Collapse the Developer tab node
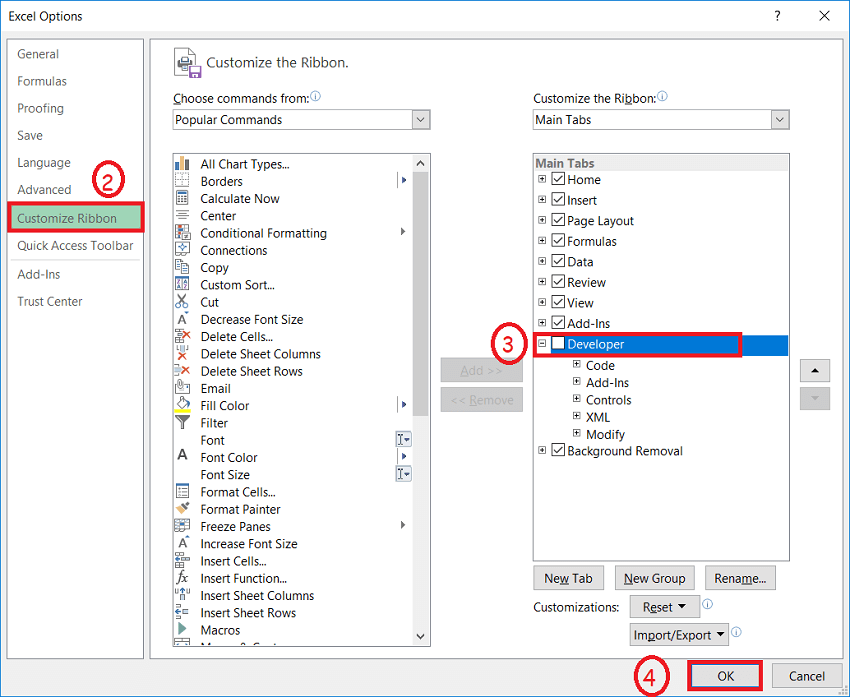This screenshot has height=697, width=850. click(x=542, y=344)
